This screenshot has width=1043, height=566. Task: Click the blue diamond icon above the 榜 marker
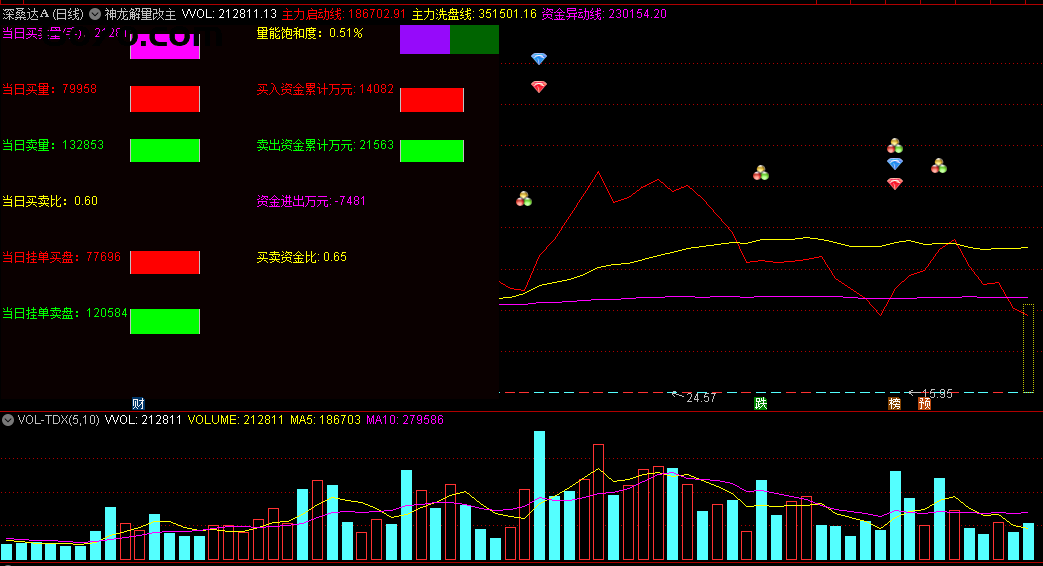[895, 164]
